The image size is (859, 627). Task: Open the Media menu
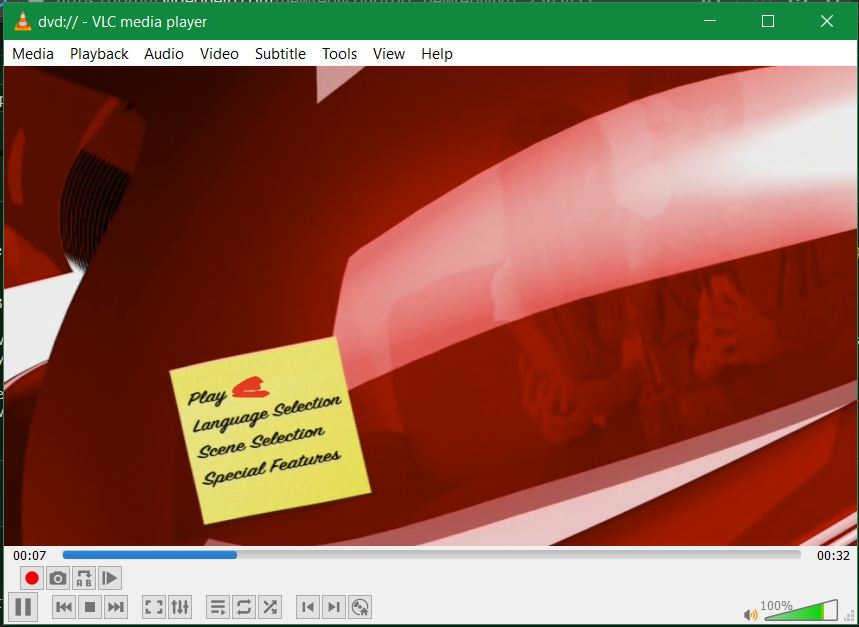point(33,54)
